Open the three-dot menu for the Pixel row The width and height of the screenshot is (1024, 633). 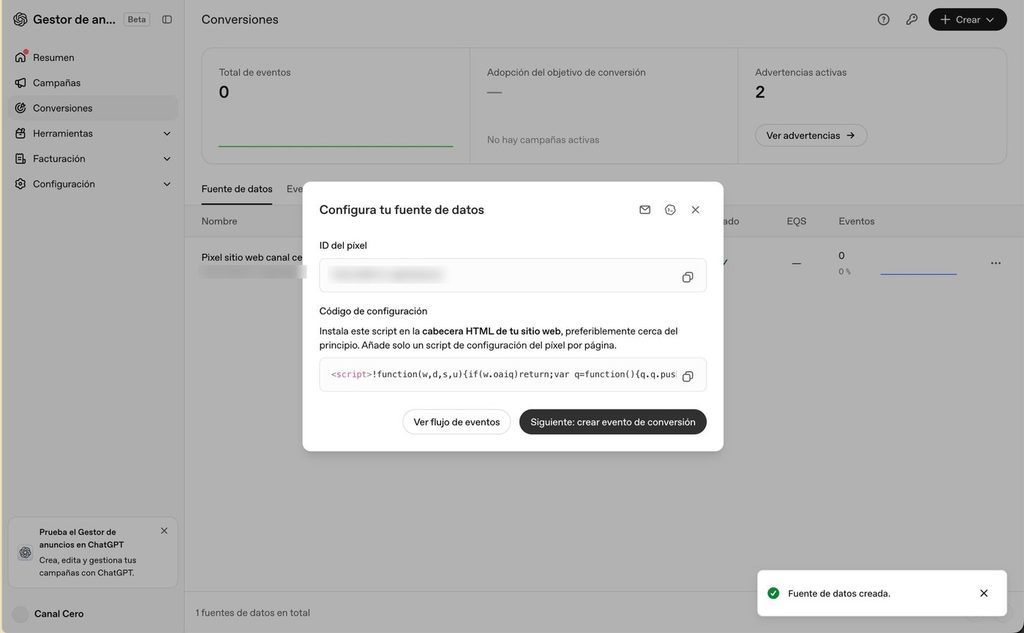click(995, 263)
